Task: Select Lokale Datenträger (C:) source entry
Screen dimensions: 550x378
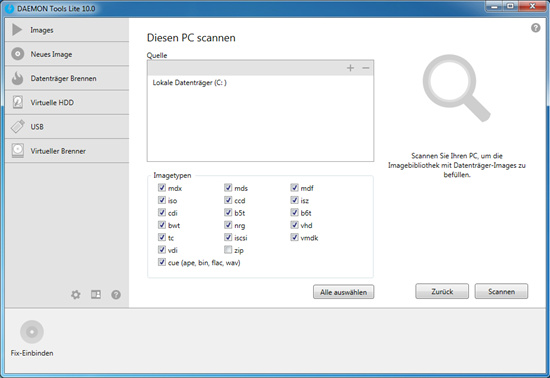Action: (260, 83)
